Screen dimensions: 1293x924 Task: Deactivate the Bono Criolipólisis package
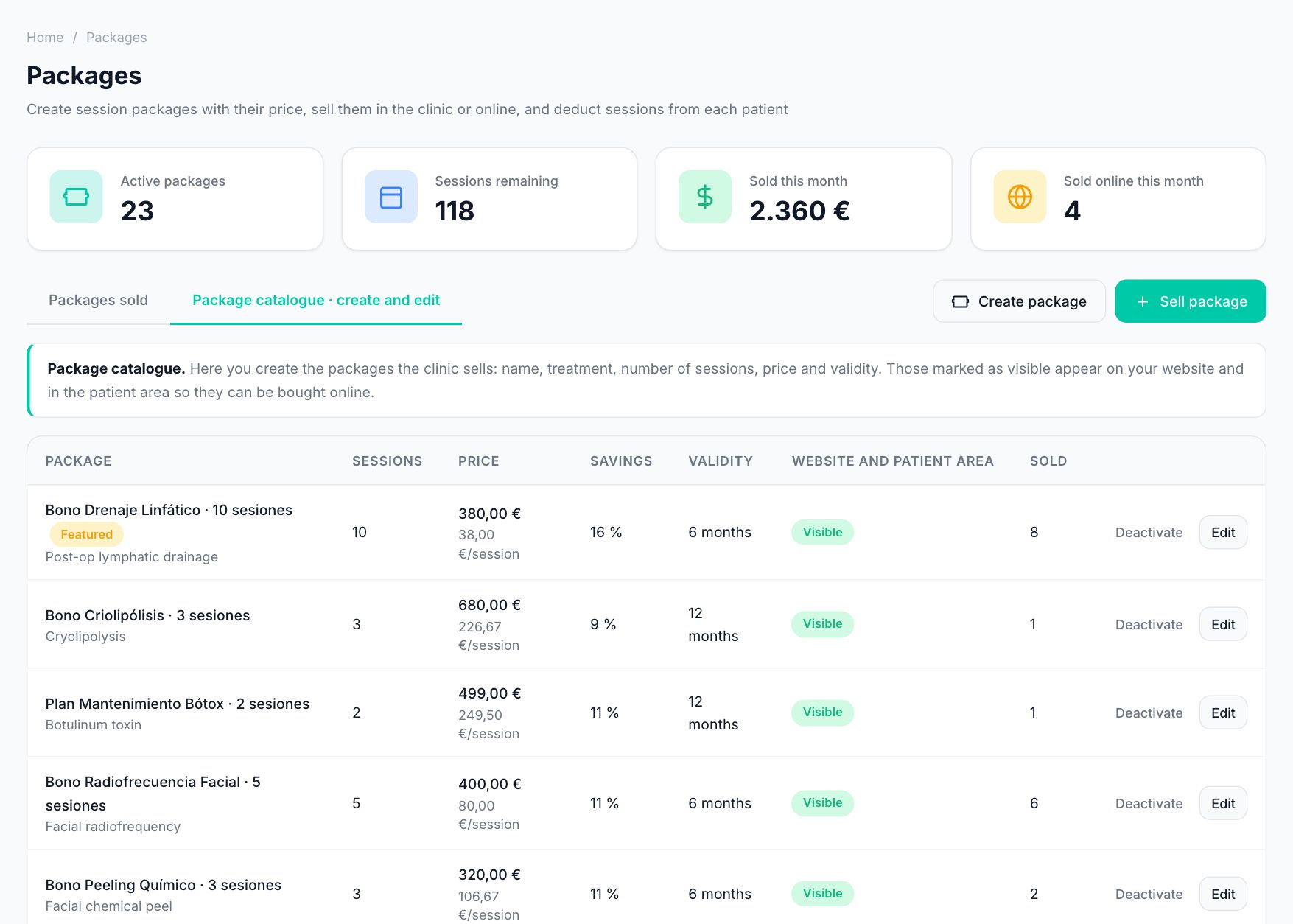pyautogui.click(x=1149, y=625)
